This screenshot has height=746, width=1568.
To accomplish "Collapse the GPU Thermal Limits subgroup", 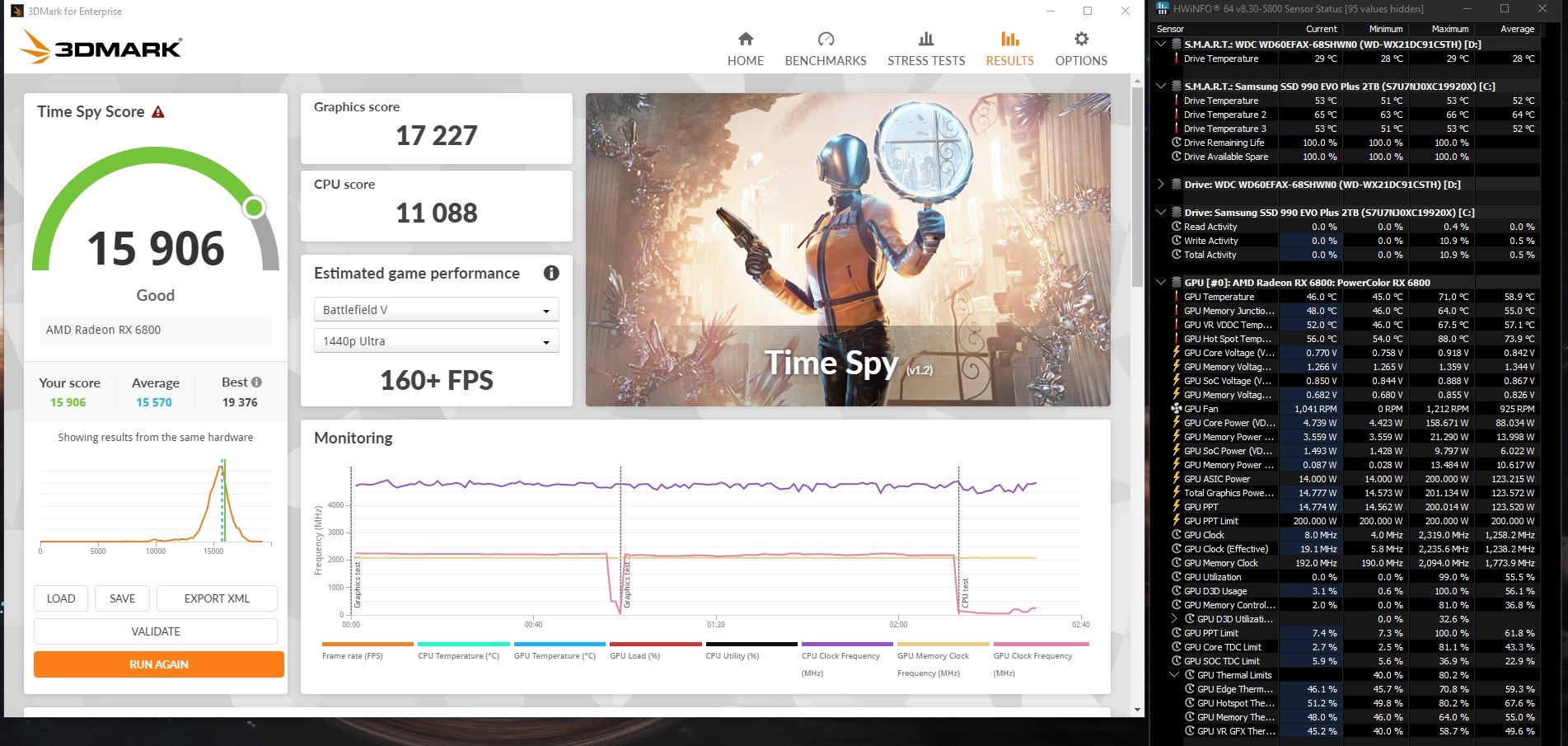I will click(x=1174, y=675).
